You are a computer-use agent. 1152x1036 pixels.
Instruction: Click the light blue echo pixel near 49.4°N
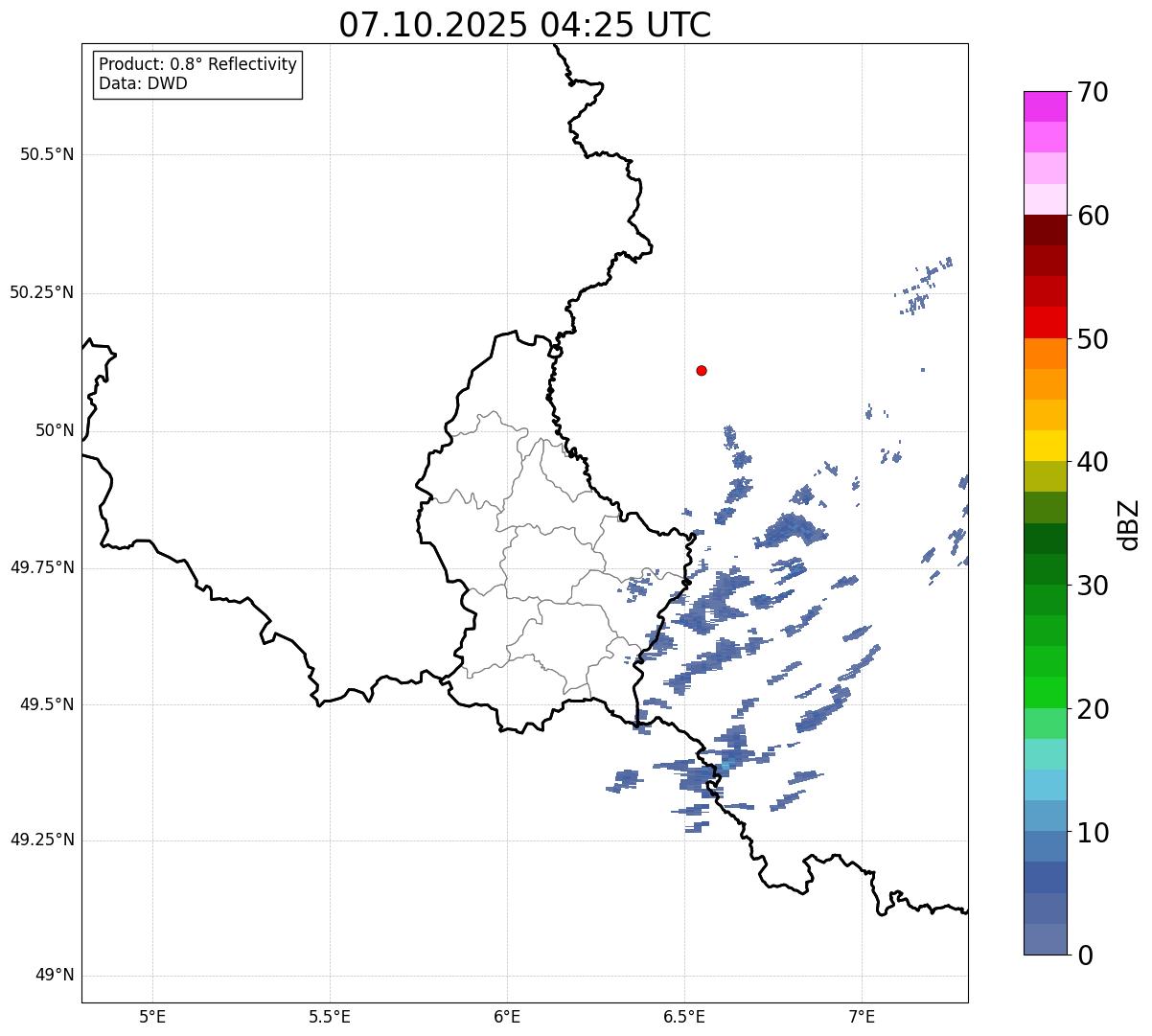726,765
